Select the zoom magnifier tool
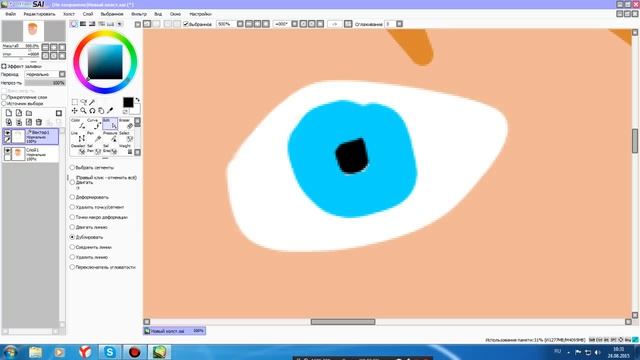The height and width of the screenshot is (360, 640). coord(83,111)
